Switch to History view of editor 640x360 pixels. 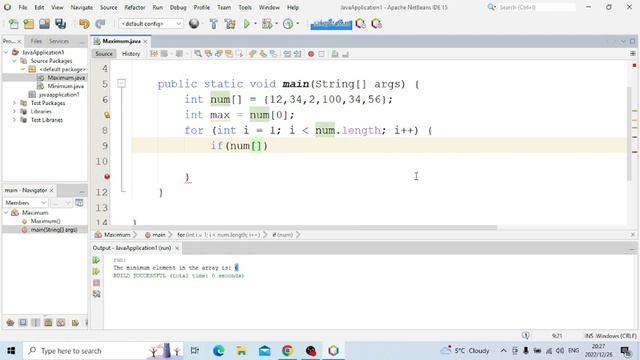pyautogui.click(x=131, y=54)
